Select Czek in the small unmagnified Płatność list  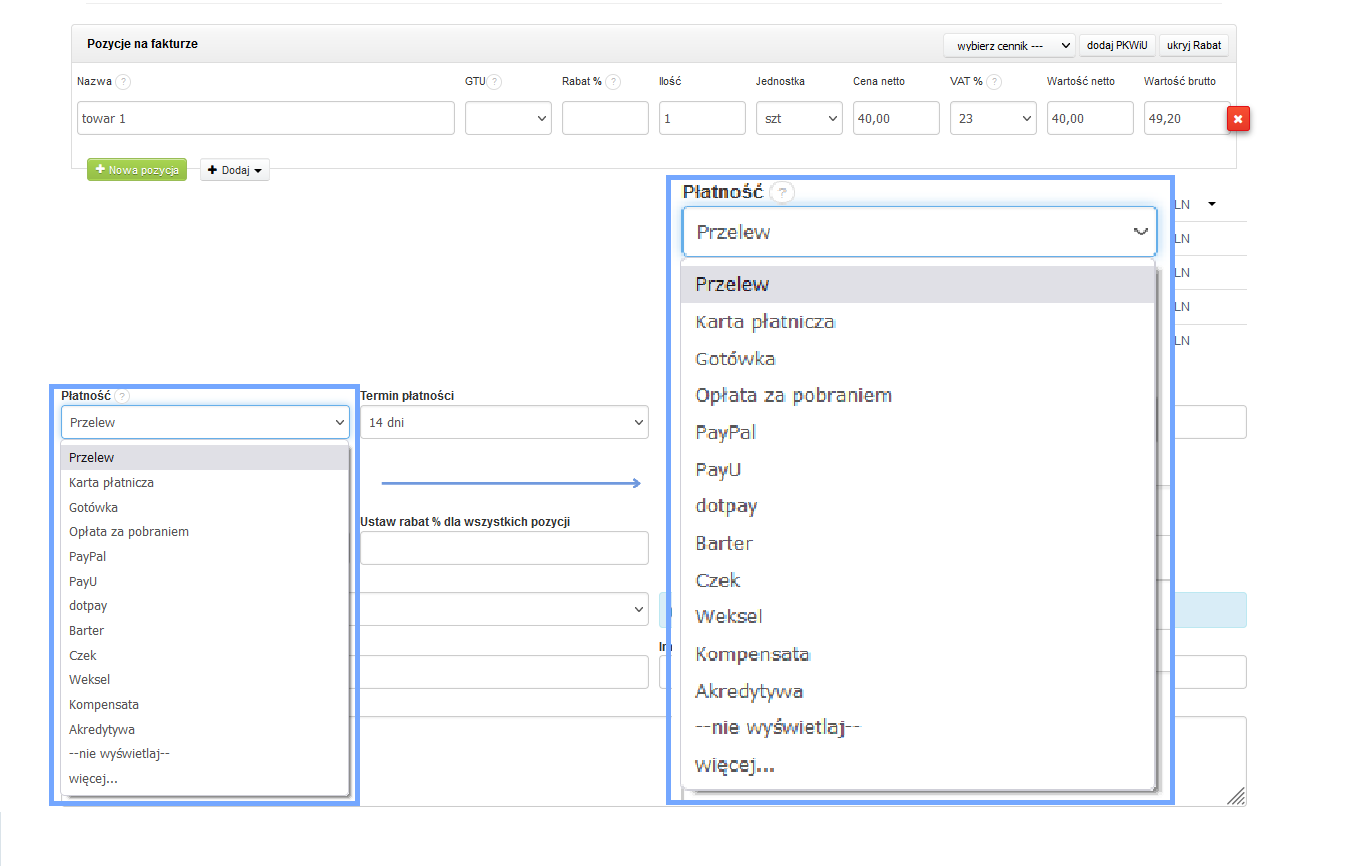[x=205, y=655]
